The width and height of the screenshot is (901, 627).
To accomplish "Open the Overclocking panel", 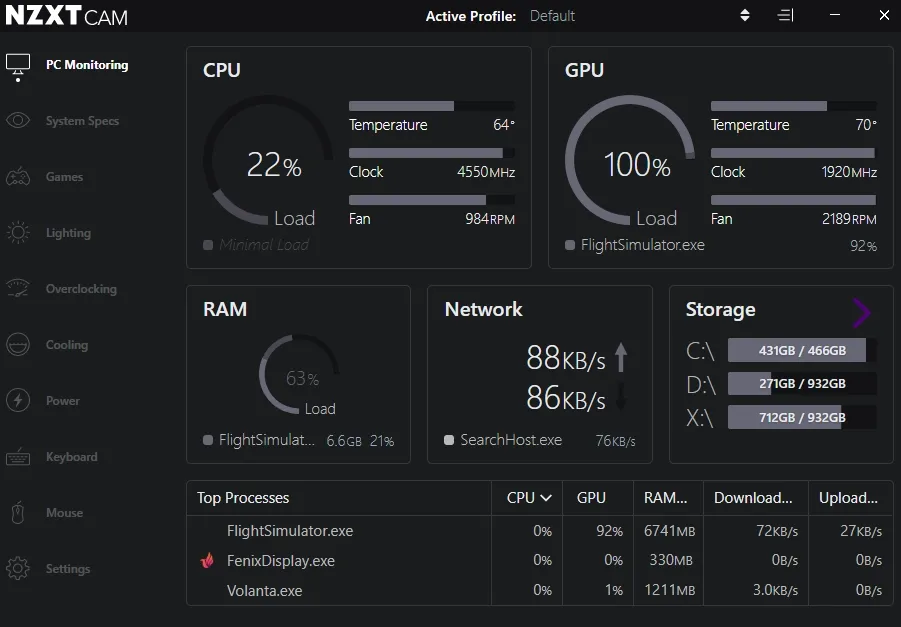I will tap(80, 288).
